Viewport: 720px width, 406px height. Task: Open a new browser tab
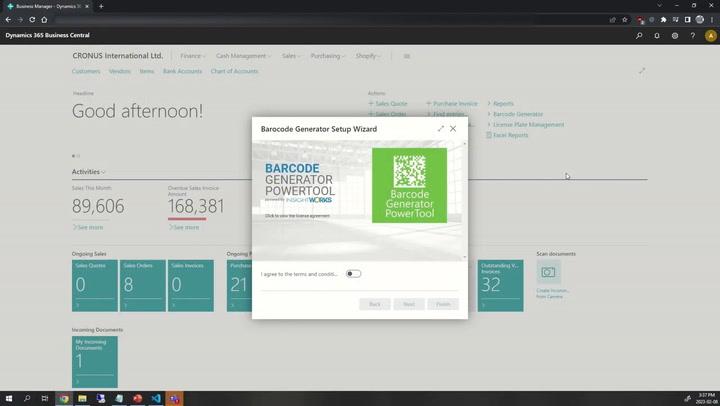tap(101, 6)
